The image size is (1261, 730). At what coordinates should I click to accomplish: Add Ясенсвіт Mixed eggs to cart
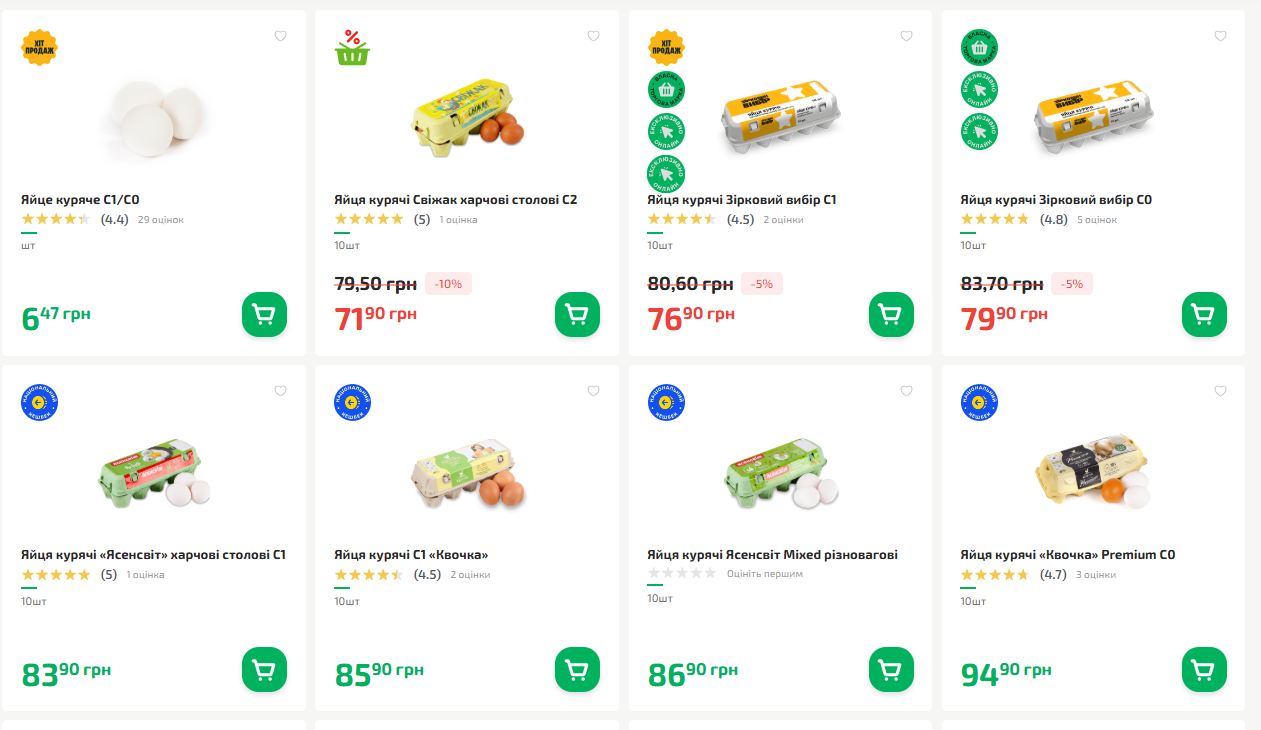(891, 669)
